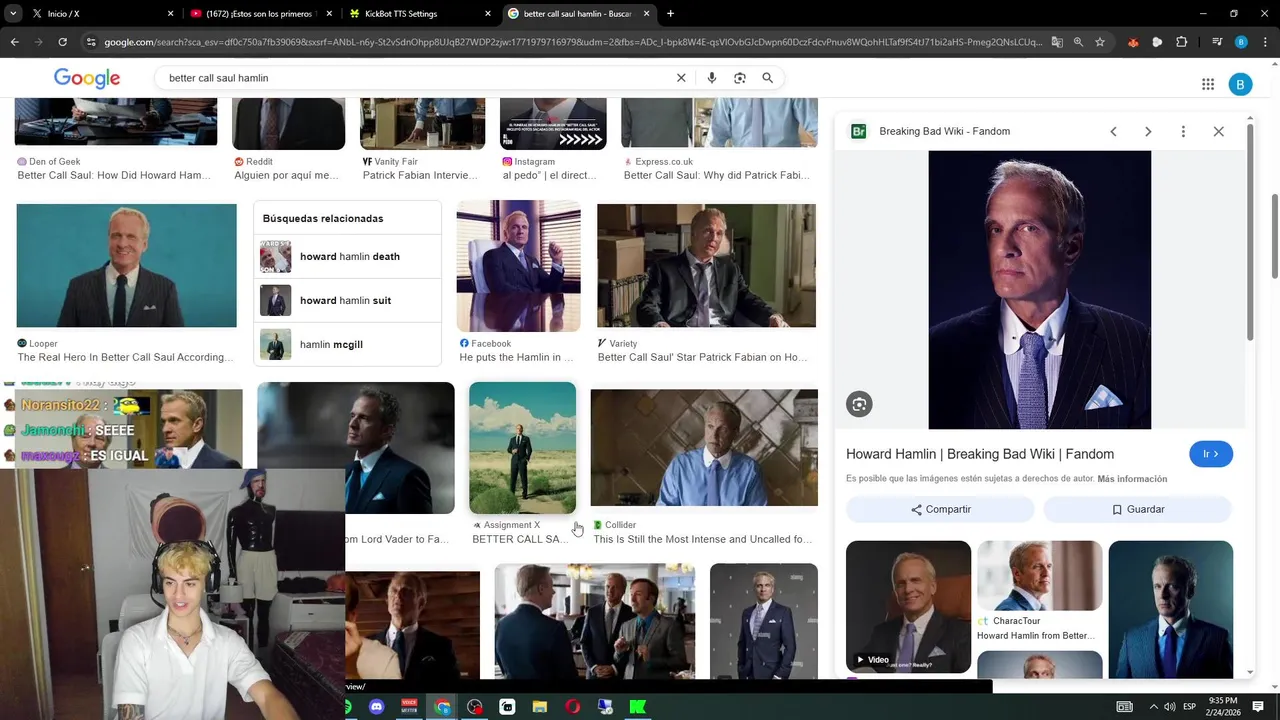Reload the current page
Screen dimensions: 1280x720
click(62, 42)
